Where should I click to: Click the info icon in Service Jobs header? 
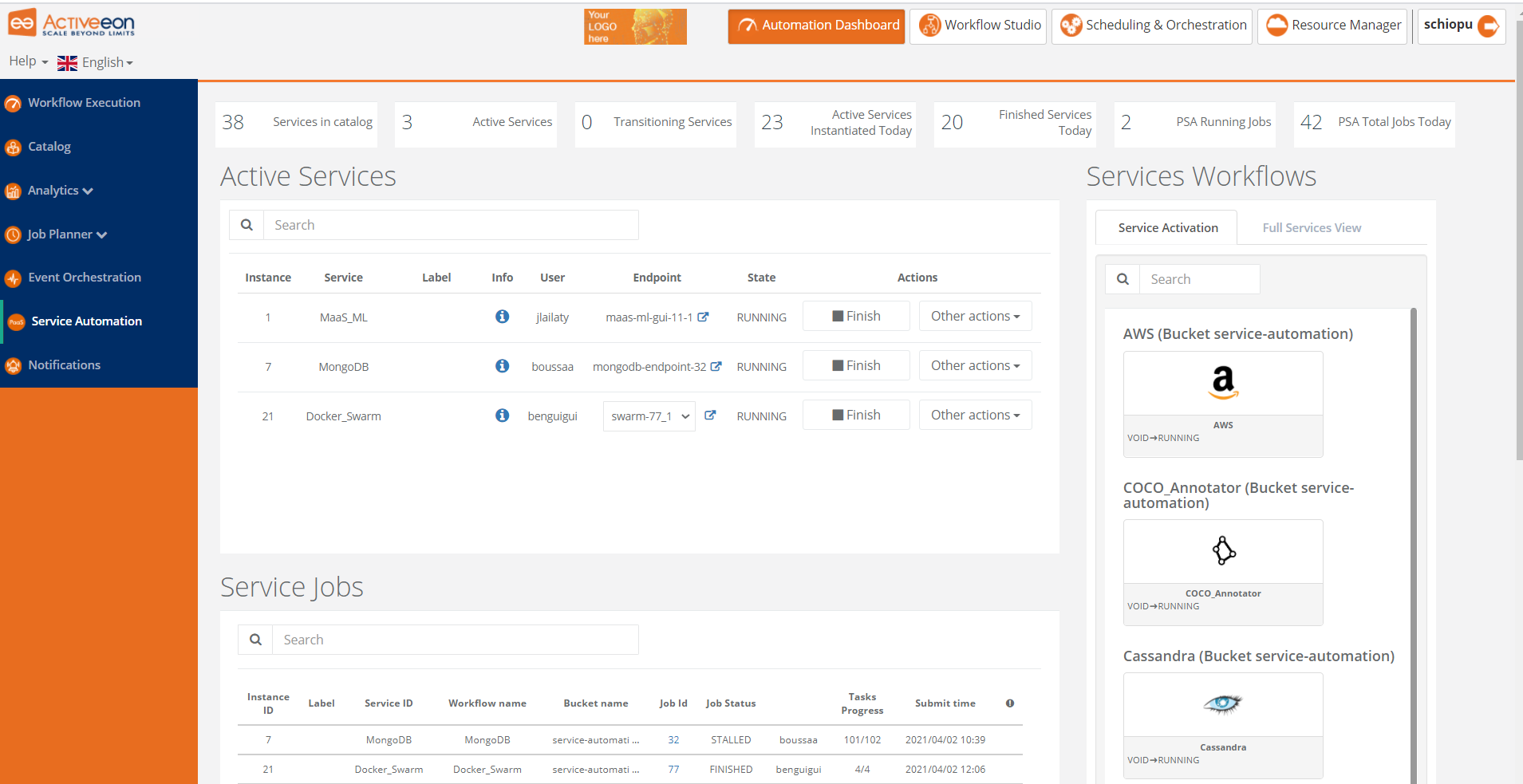[x=1010, y=703]
